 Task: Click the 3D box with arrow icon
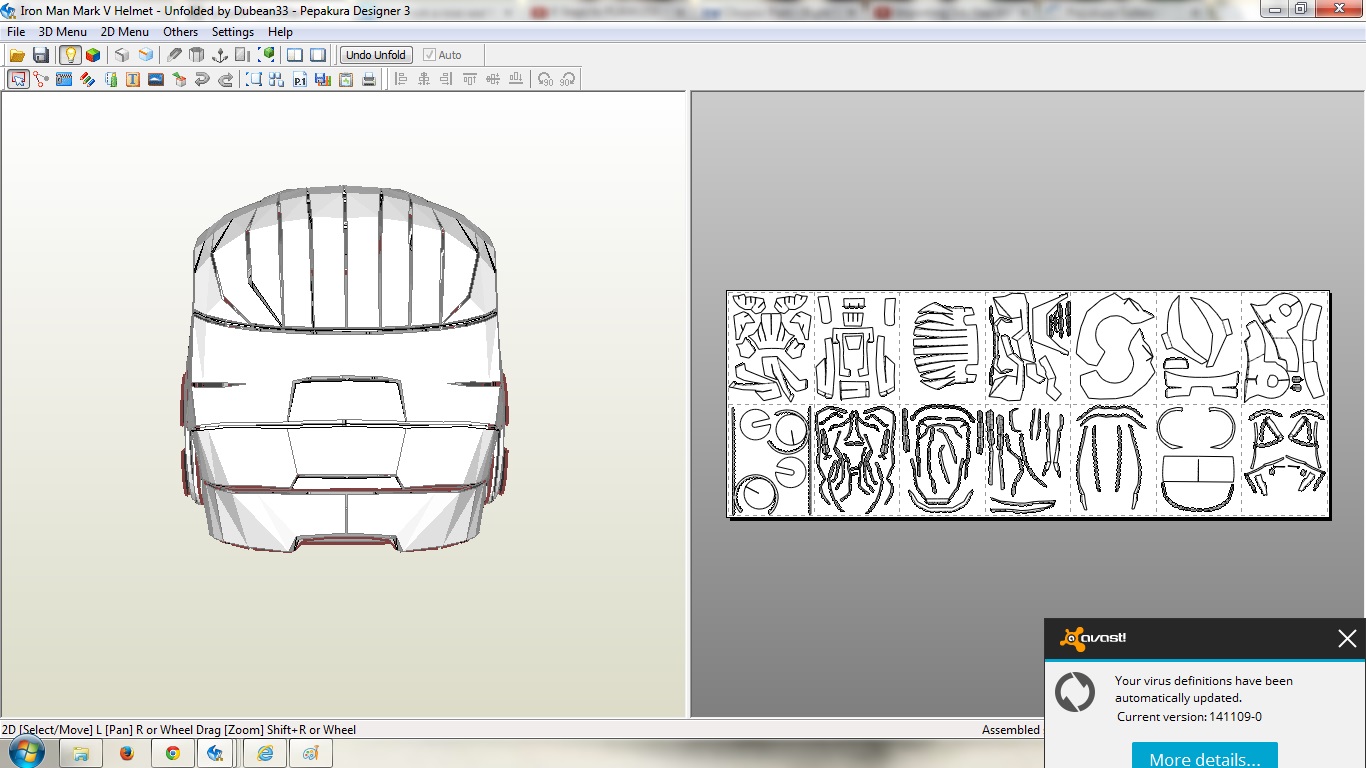click(179, 79)
